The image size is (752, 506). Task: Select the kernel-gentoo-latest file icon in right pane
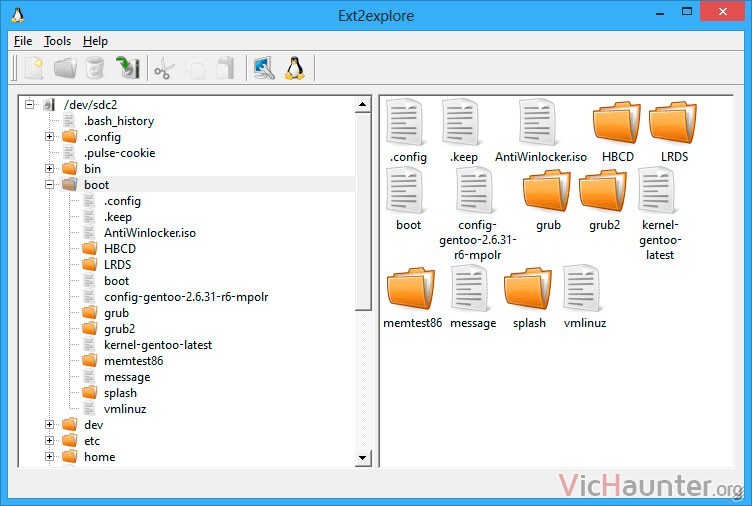click(657, 190)
